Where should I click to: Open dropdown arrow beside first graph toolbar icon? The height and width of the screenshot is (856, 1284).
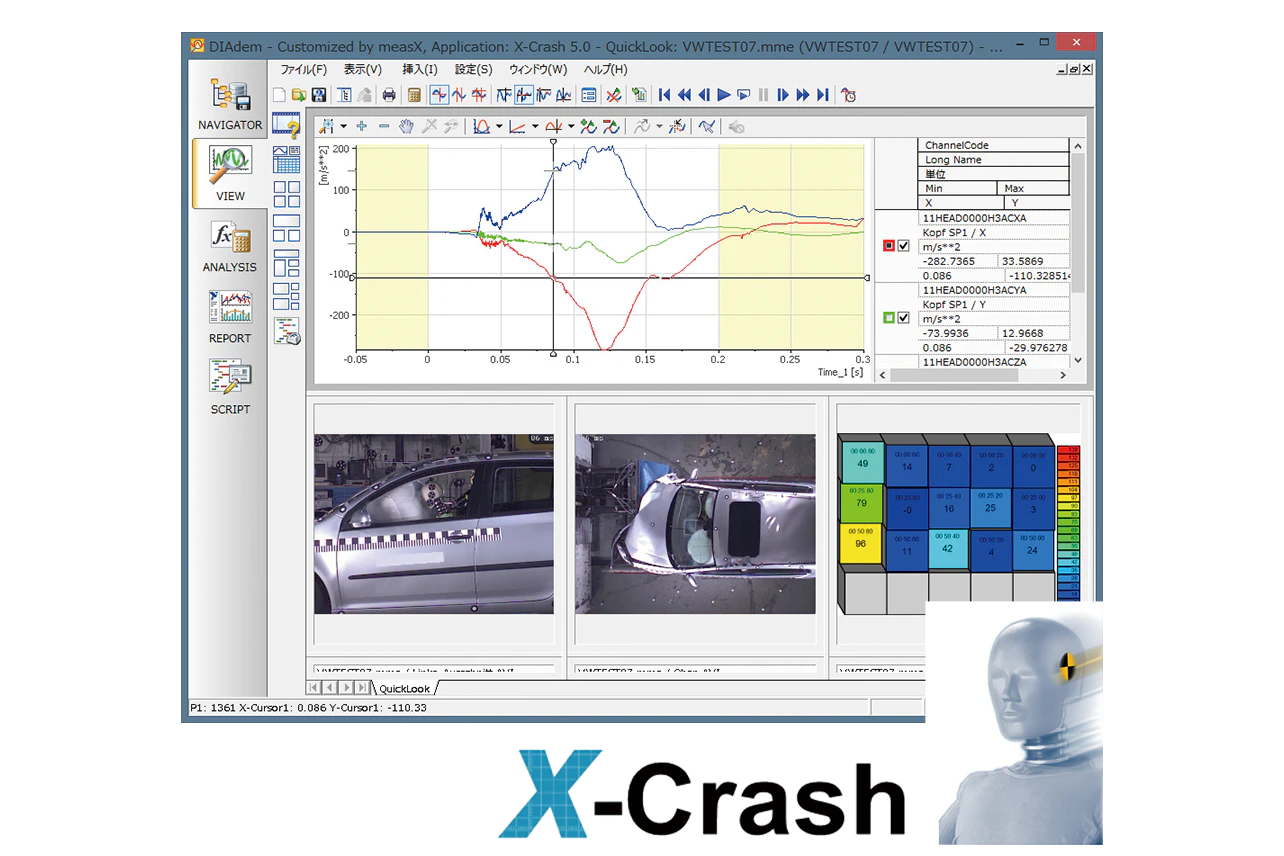coord(343,127)
